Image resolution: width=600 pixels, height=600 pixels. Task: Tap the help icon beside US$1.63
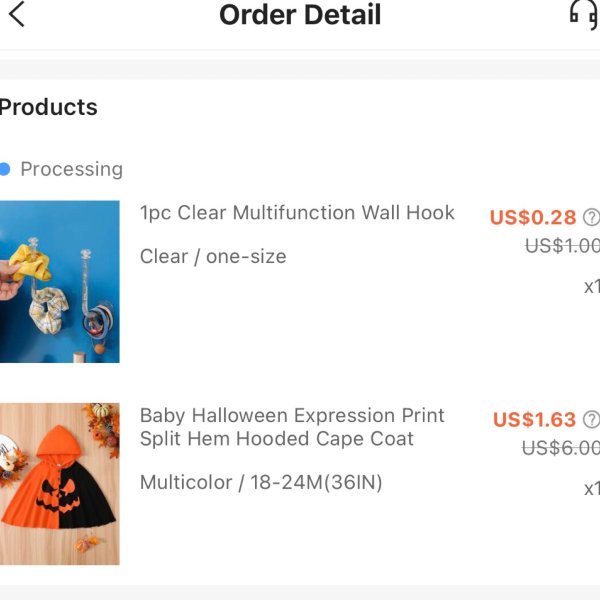[x=591, y=419]
